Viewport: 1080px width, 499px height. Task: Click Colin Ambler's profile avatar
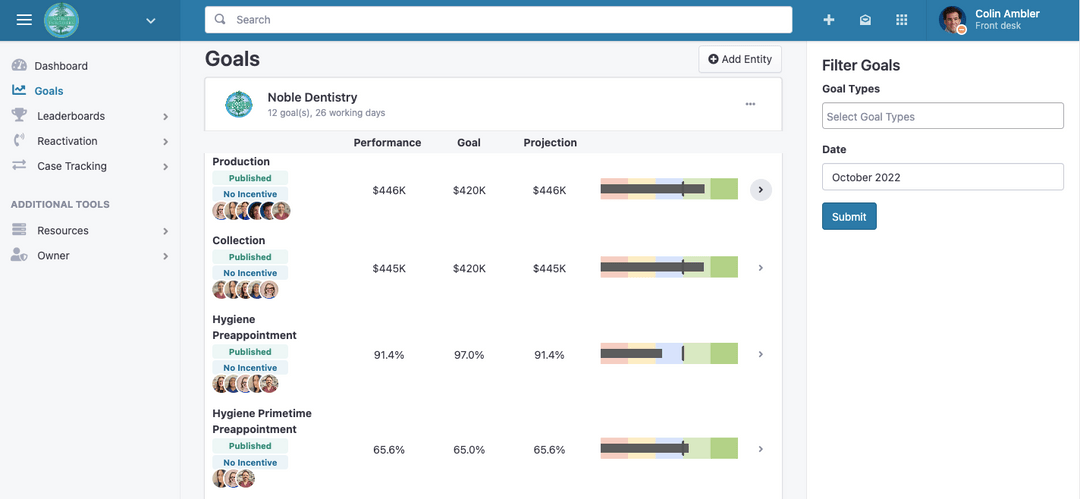(x=952, y=20)
